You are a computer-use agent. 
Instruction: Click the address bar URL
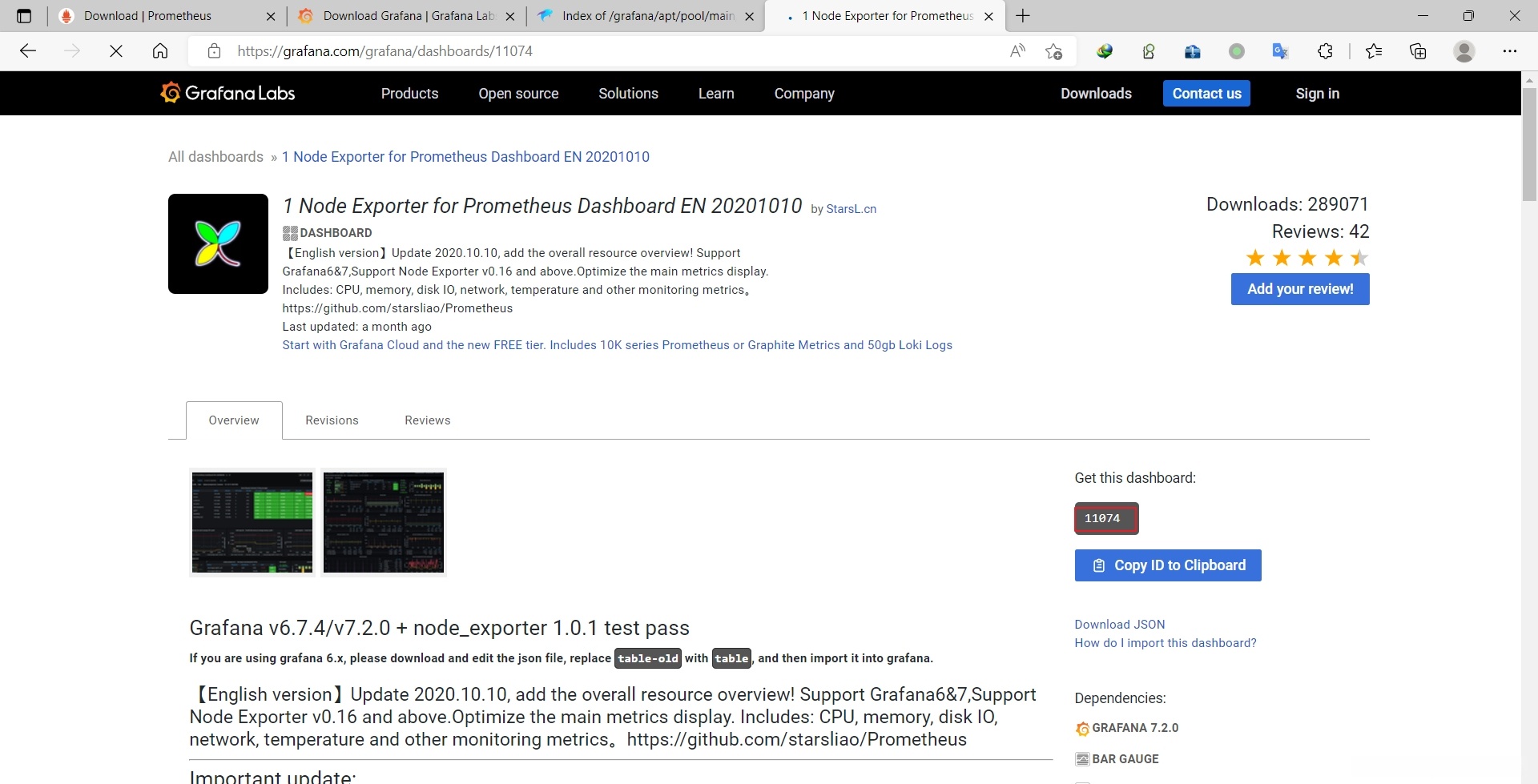385,51
